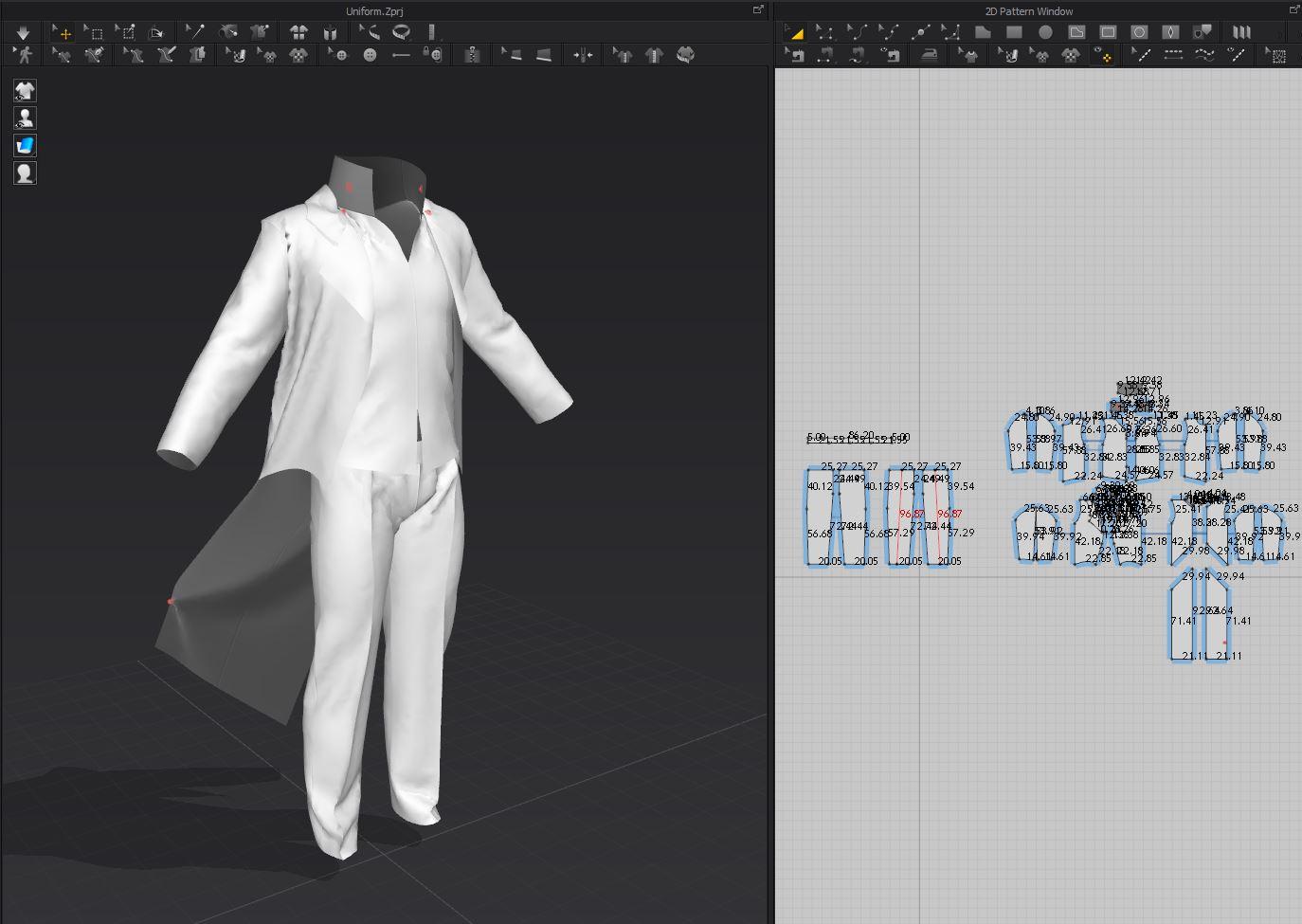
Task: Toggle Show Sewing eye icon
Action: [x=890, y=55]
